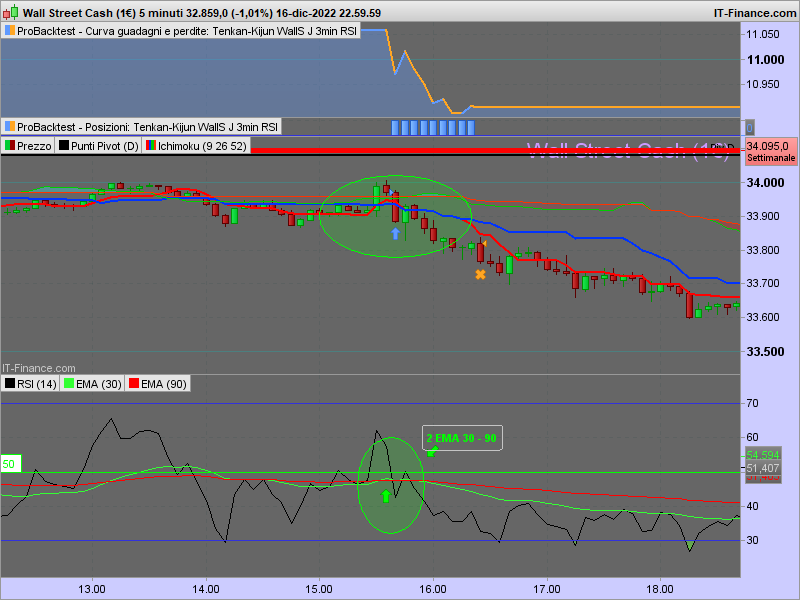Click the 11.000 equity axis value
This screenshot has width=800, height=600.
pyautogui.click(x=765, y=60)
